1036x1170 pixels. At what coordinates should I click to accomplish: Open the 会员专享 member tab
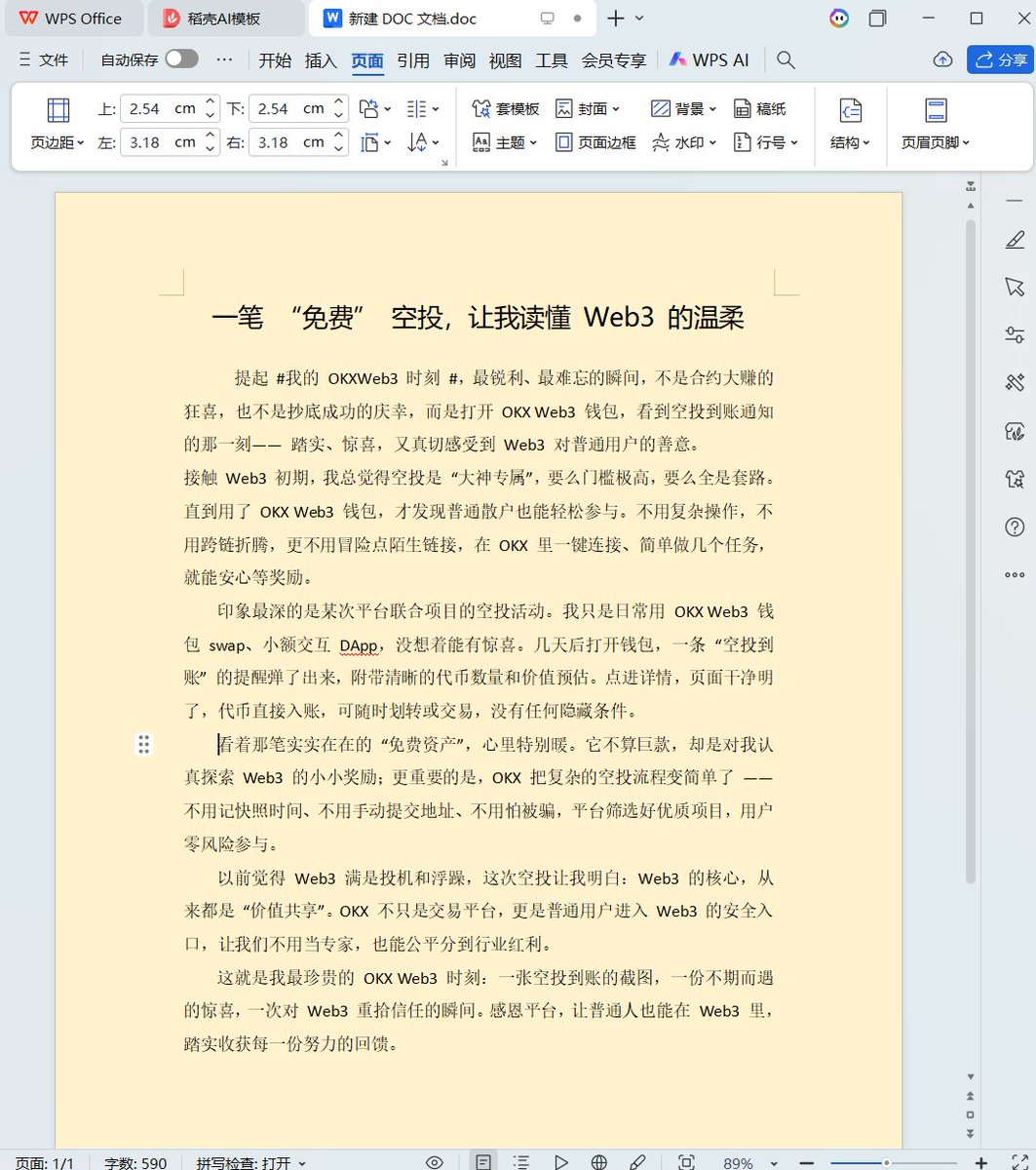tap(614, 59)
